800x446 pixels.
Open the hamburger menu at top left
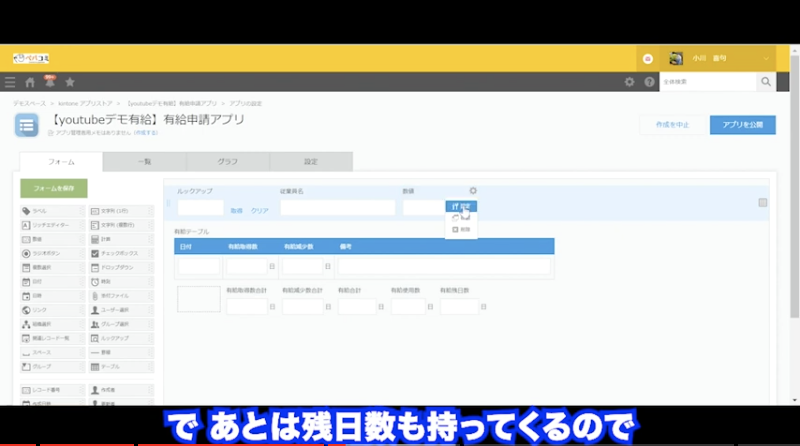[10, 82]
